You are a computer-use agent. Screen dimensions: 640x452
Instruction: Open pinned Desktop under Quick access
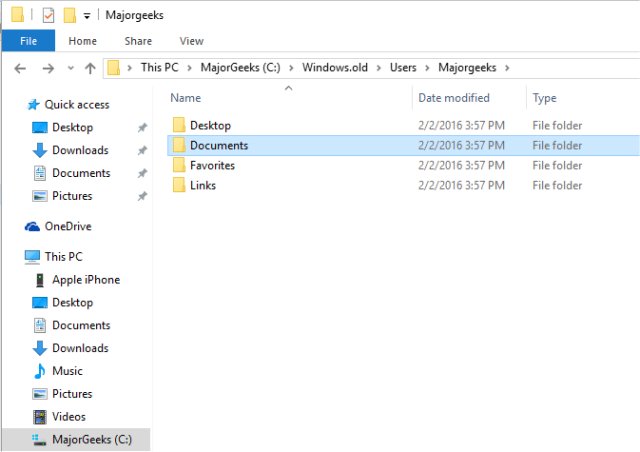coord(72,127)
